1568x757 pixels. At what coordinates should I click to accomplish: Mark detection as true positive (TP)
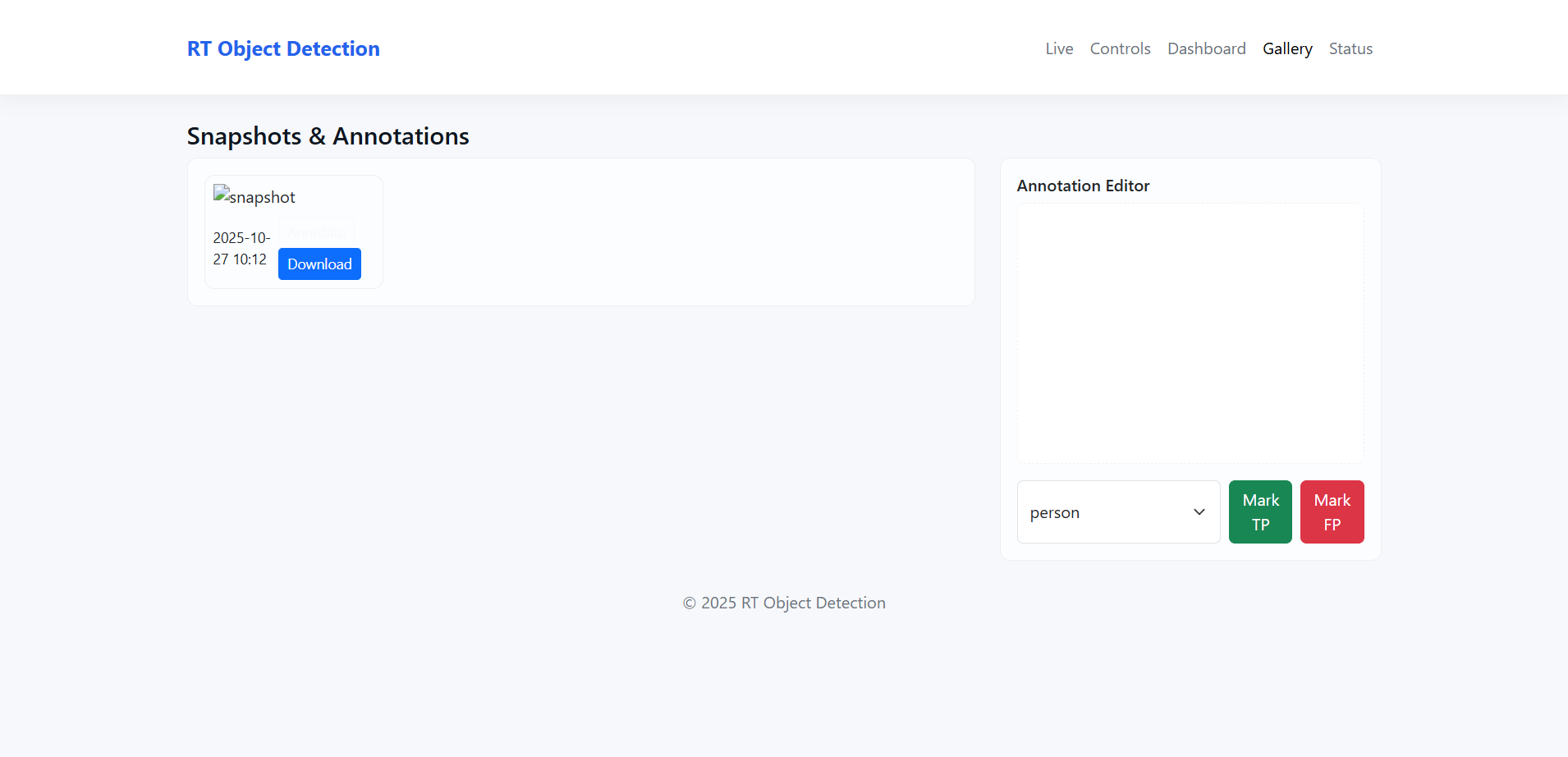coord(1259,512)
